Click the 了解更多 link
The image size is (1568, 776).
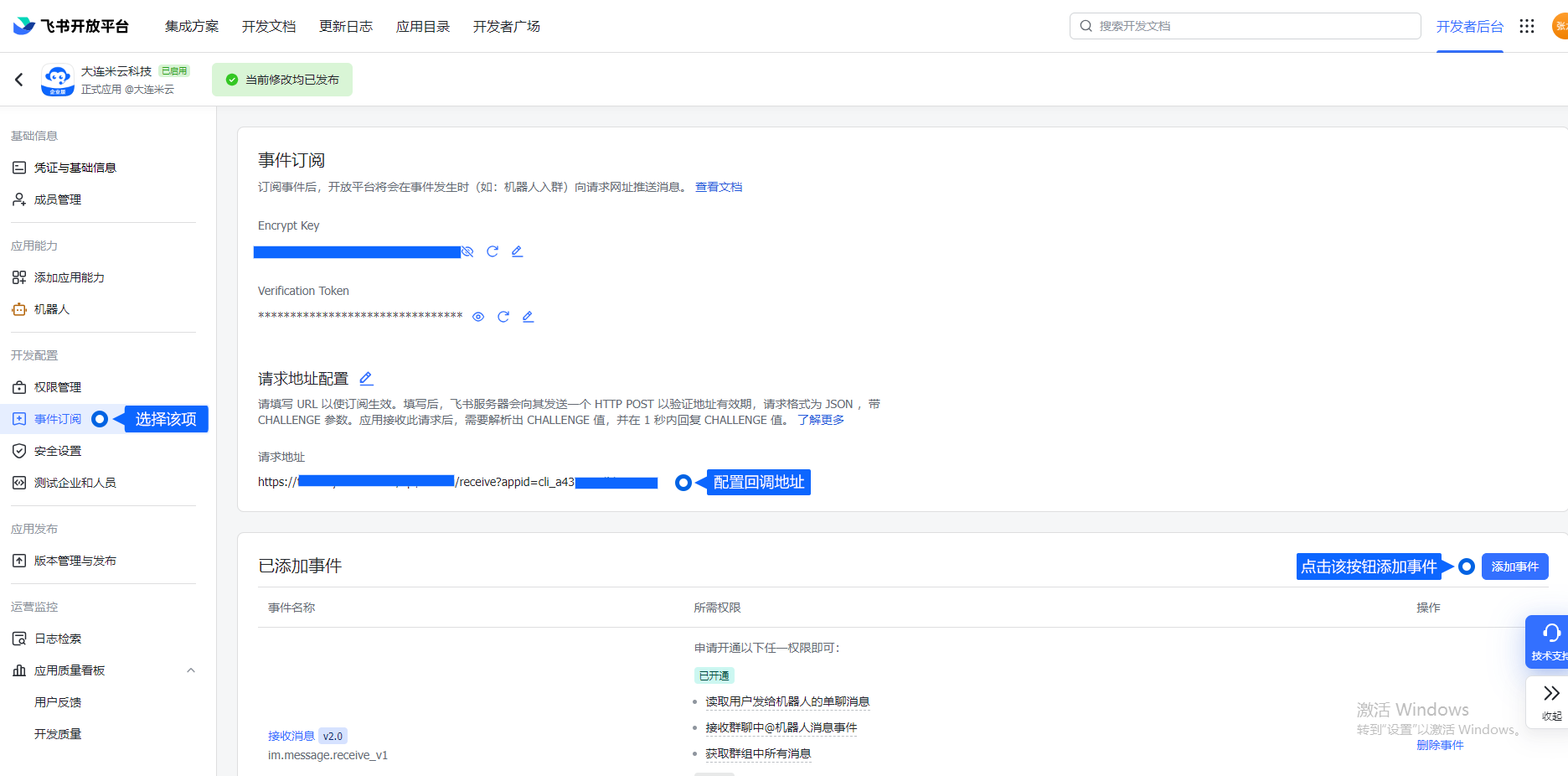coord(821,420)
